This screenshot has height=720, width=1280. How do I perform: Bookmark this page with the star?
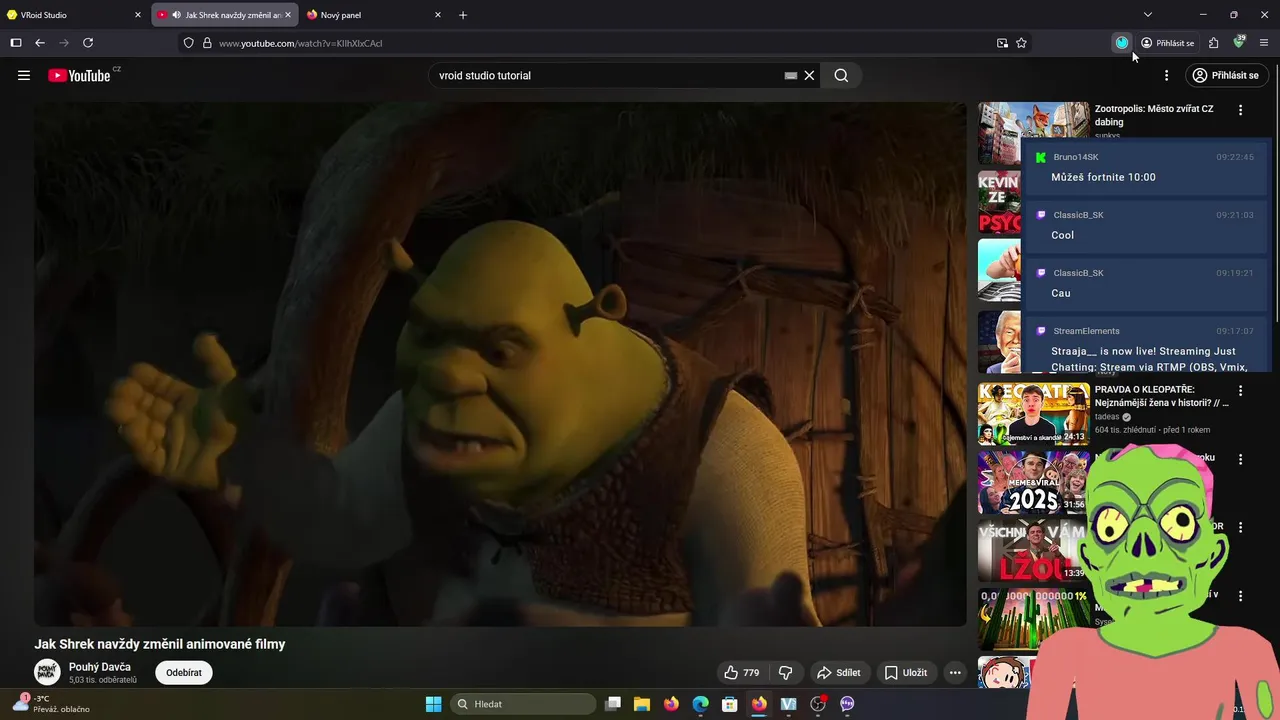(x=1021, y=43)
